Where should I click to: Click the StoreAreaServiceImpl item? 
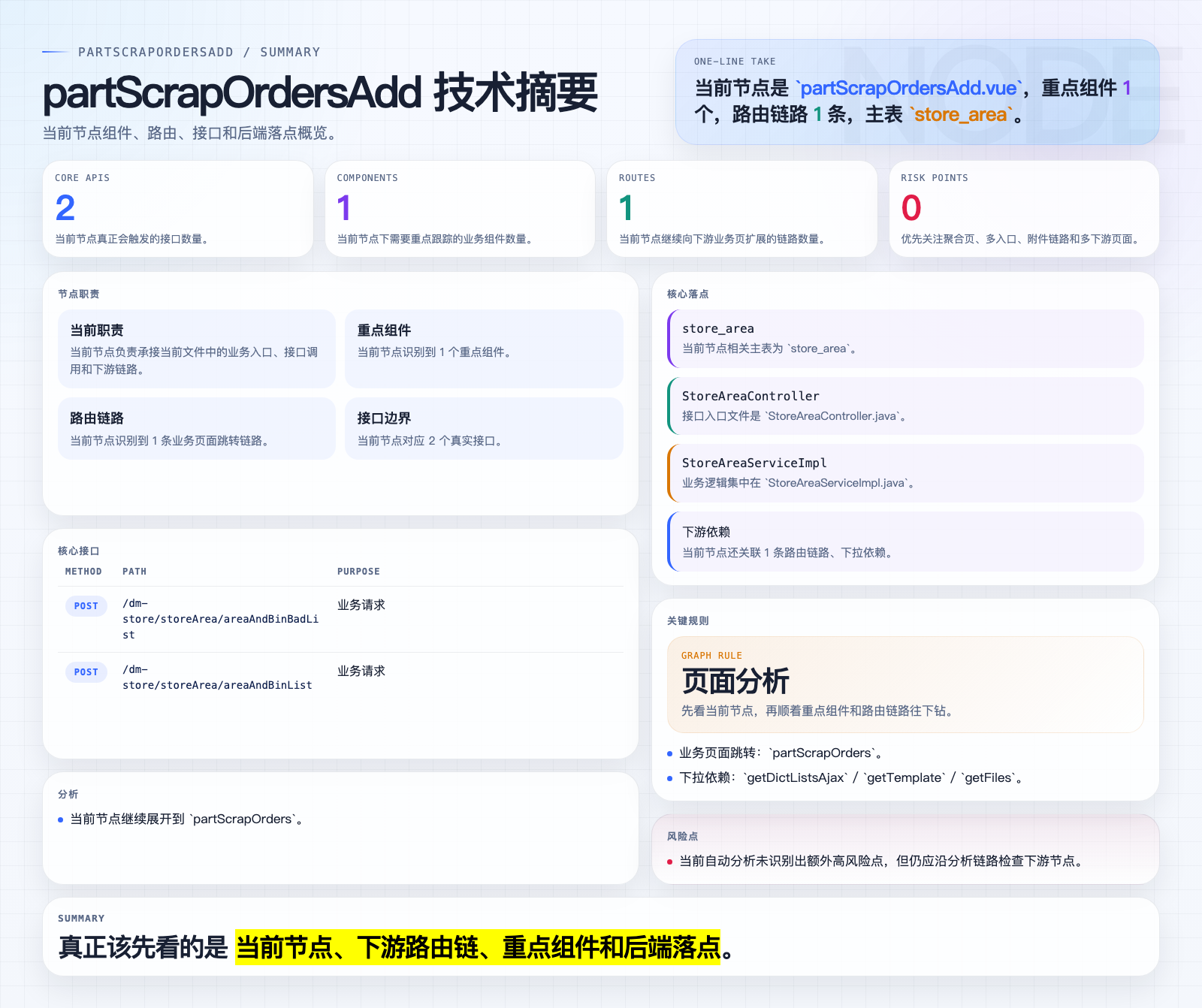pyautogui.click(x=905, y=473)
